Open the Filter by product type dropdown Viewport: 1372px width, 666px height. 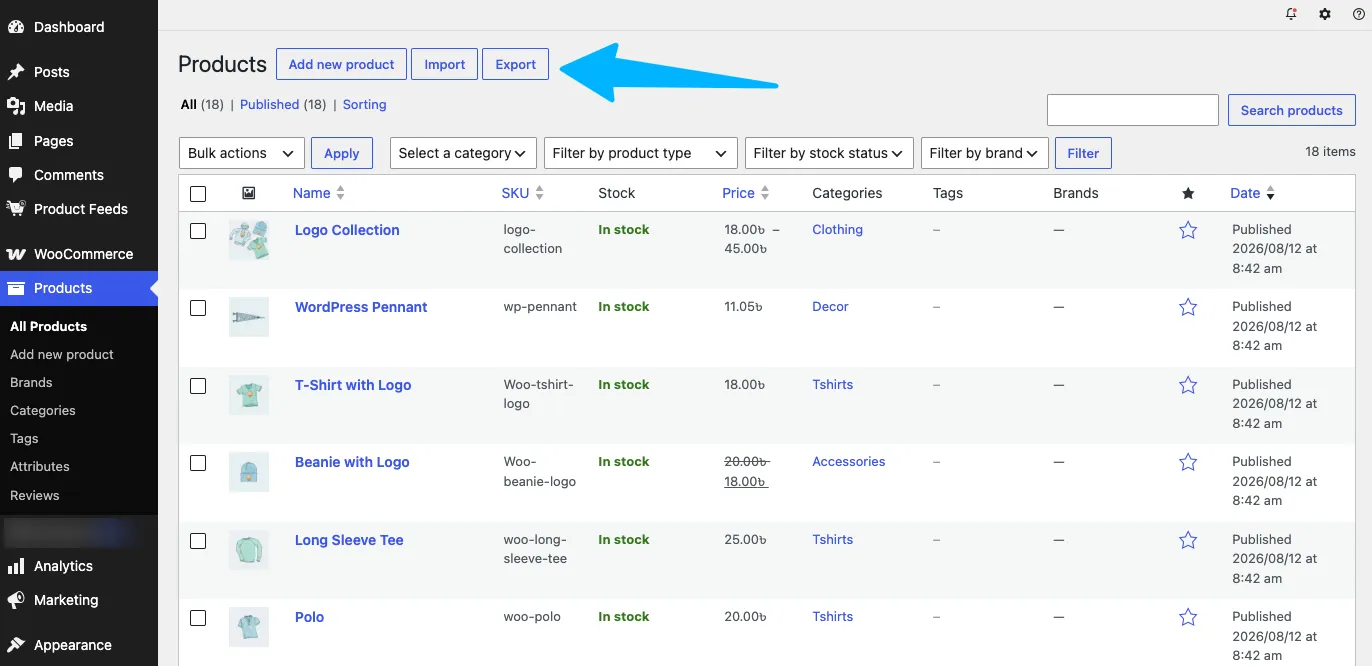[x=641, y=153]
